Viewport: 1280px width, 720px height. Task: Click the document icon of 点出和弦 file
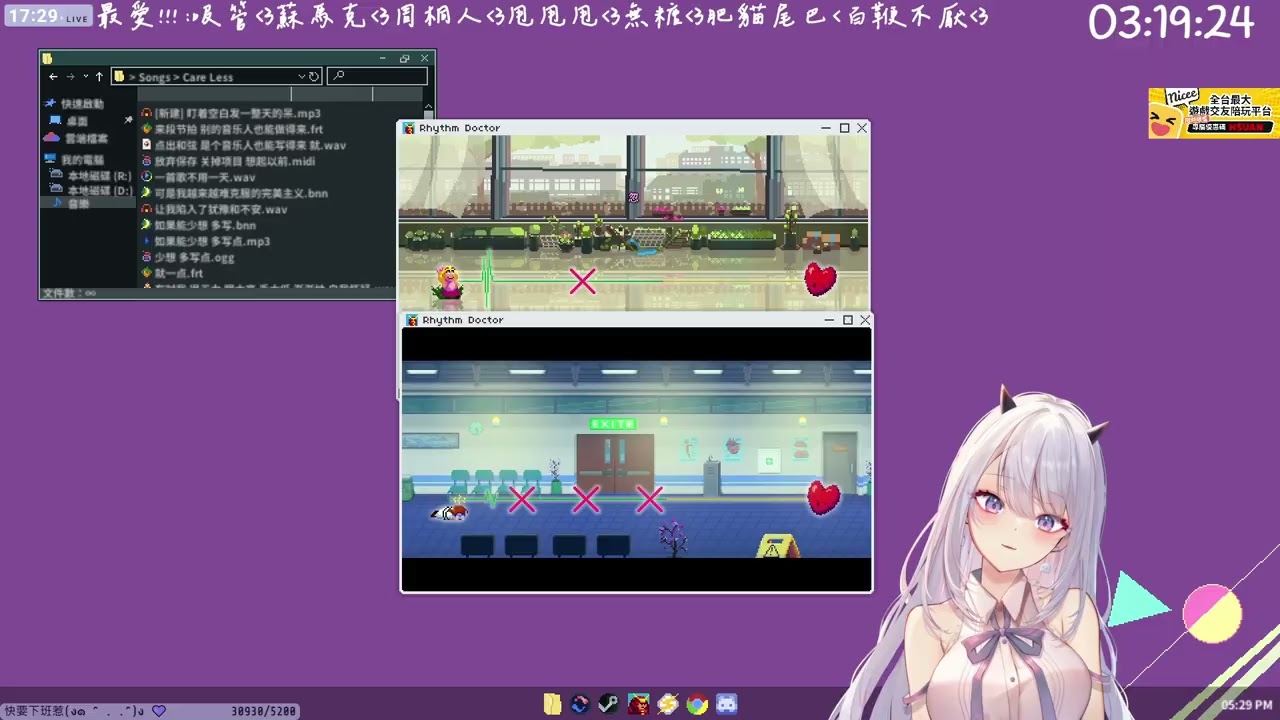(x=147, y=145)
